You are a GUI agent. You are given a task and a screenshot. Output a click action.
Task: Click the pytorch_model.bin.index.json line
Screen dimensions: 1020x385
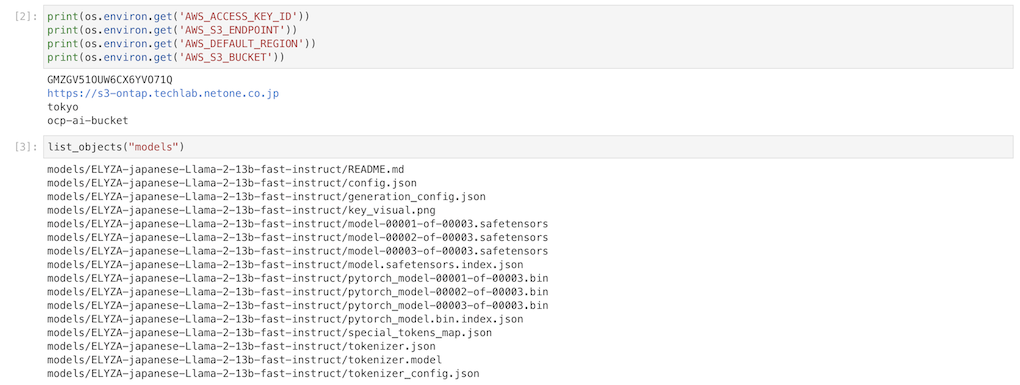(285, 319)
